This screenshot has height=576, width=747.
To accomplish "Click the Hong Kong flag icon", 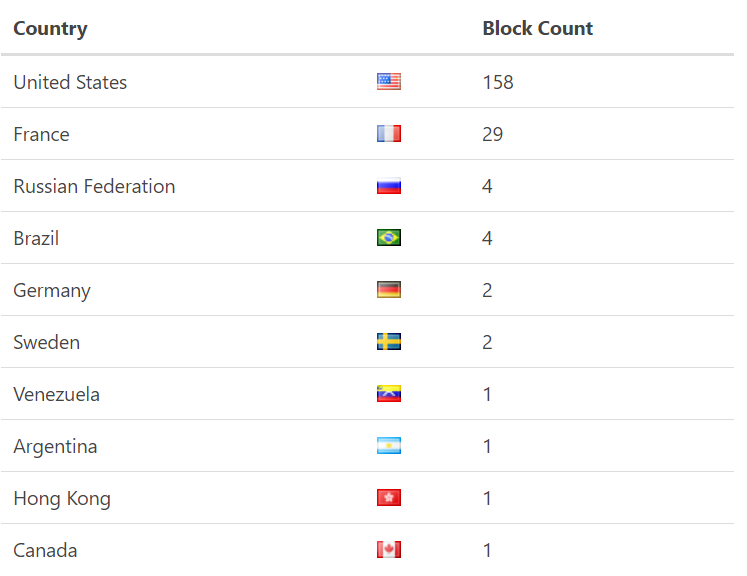I will pos(389,498).
